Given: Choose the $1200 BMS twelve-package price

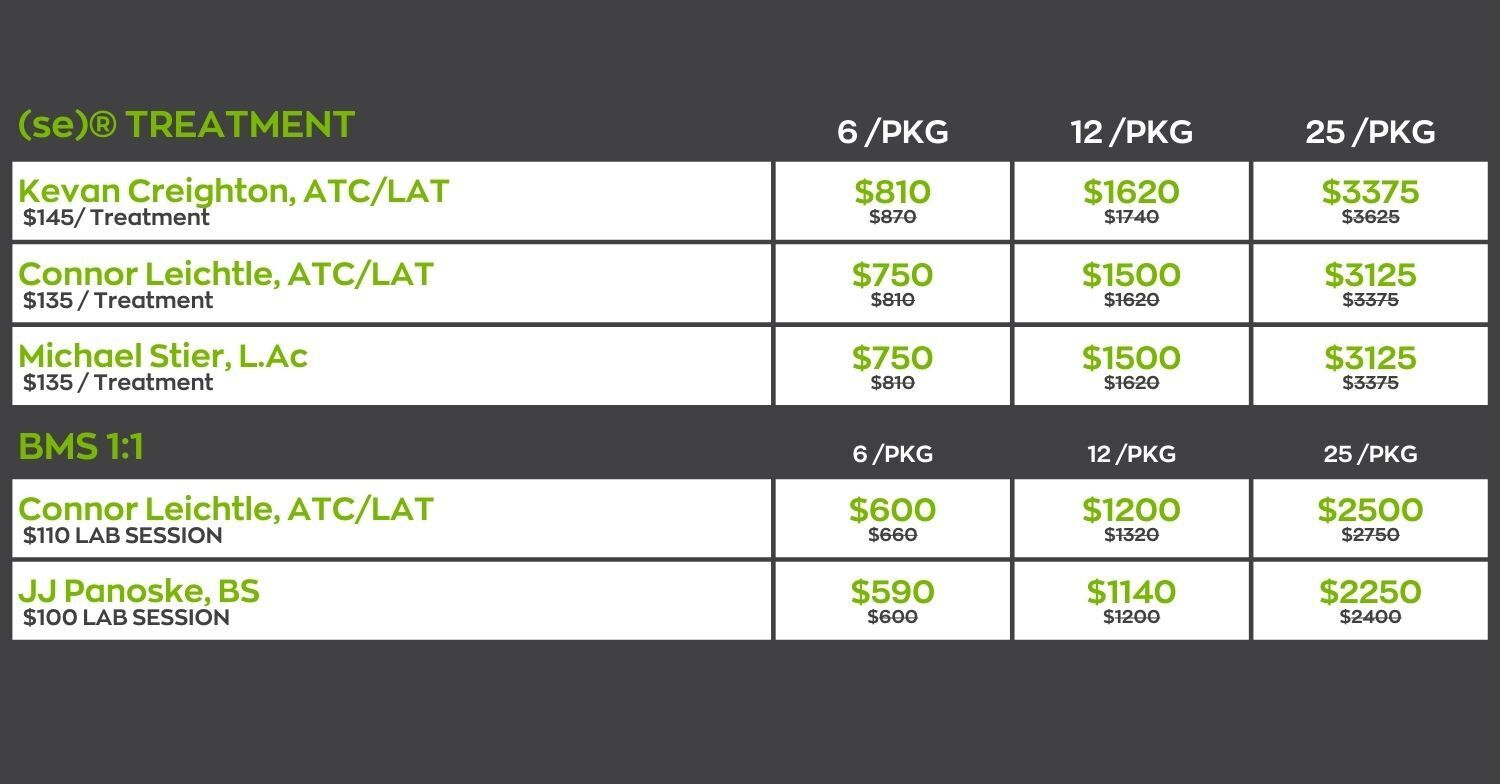Looking at the screenshot, I should coord(1131,510).
